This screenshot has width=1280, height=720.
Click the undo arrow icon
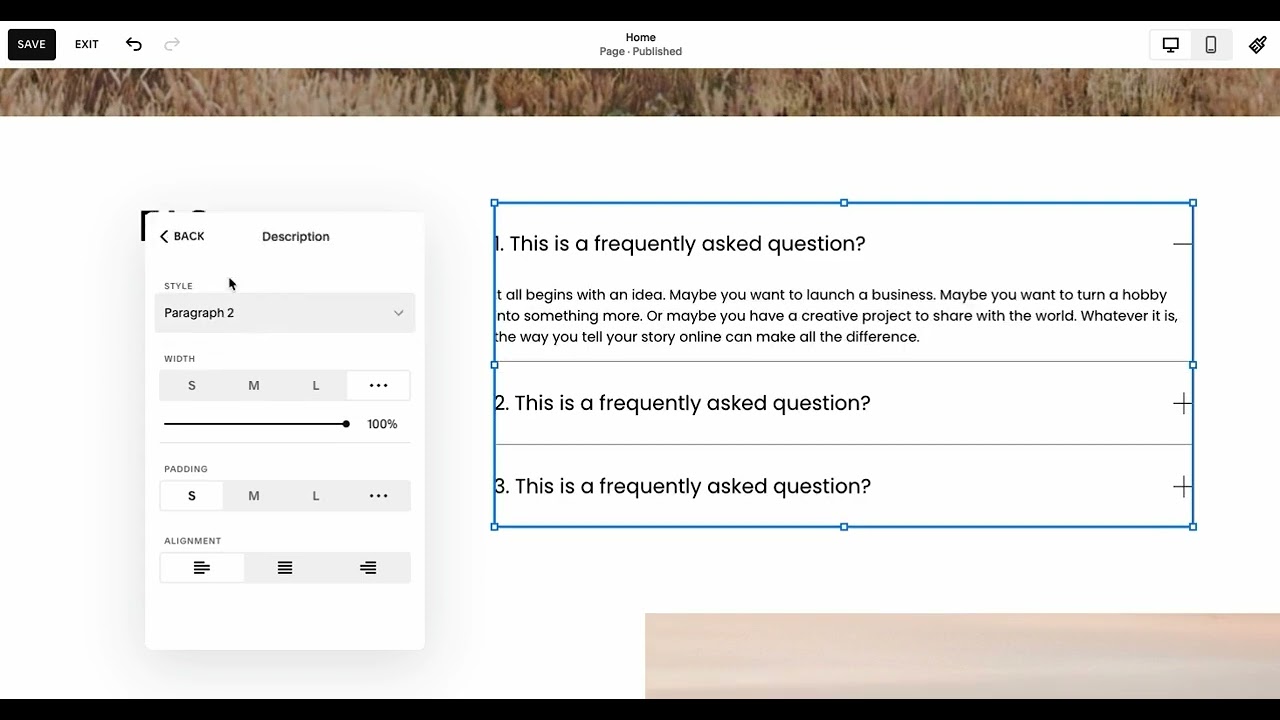[x=134, y=44]
